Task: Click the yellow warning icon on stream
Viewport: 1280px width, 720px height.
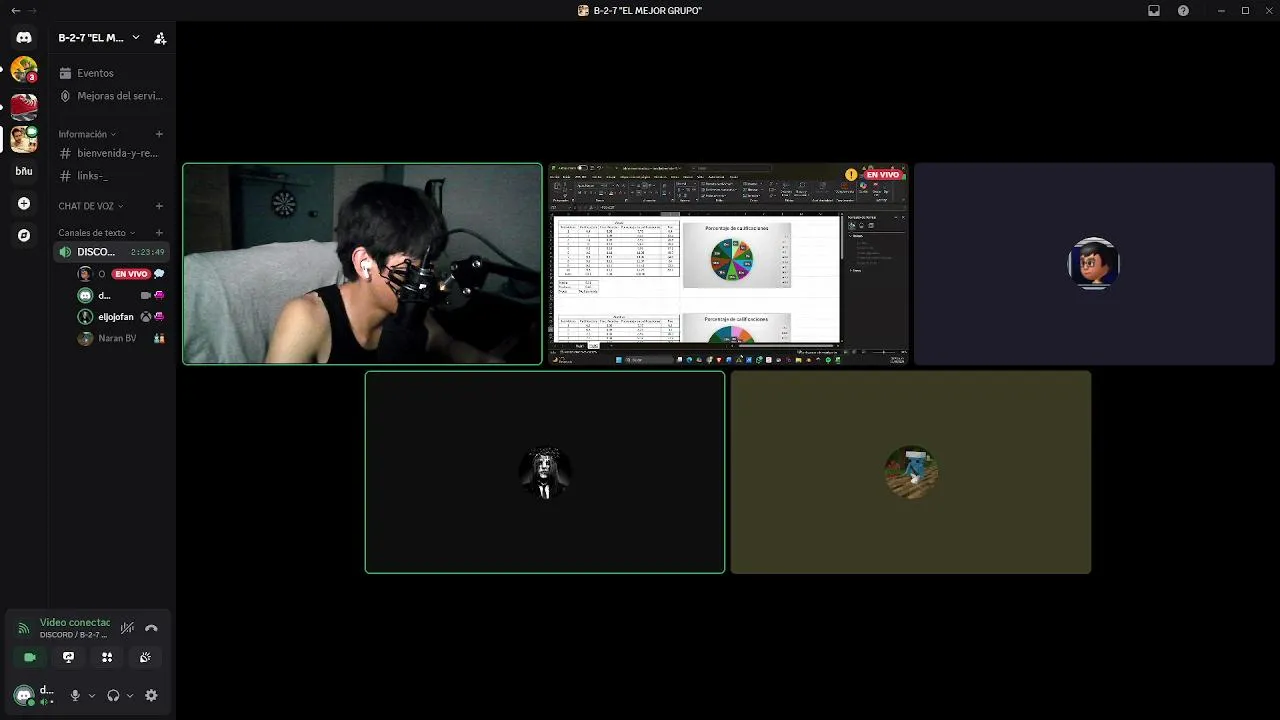Action: click(851, 174)
